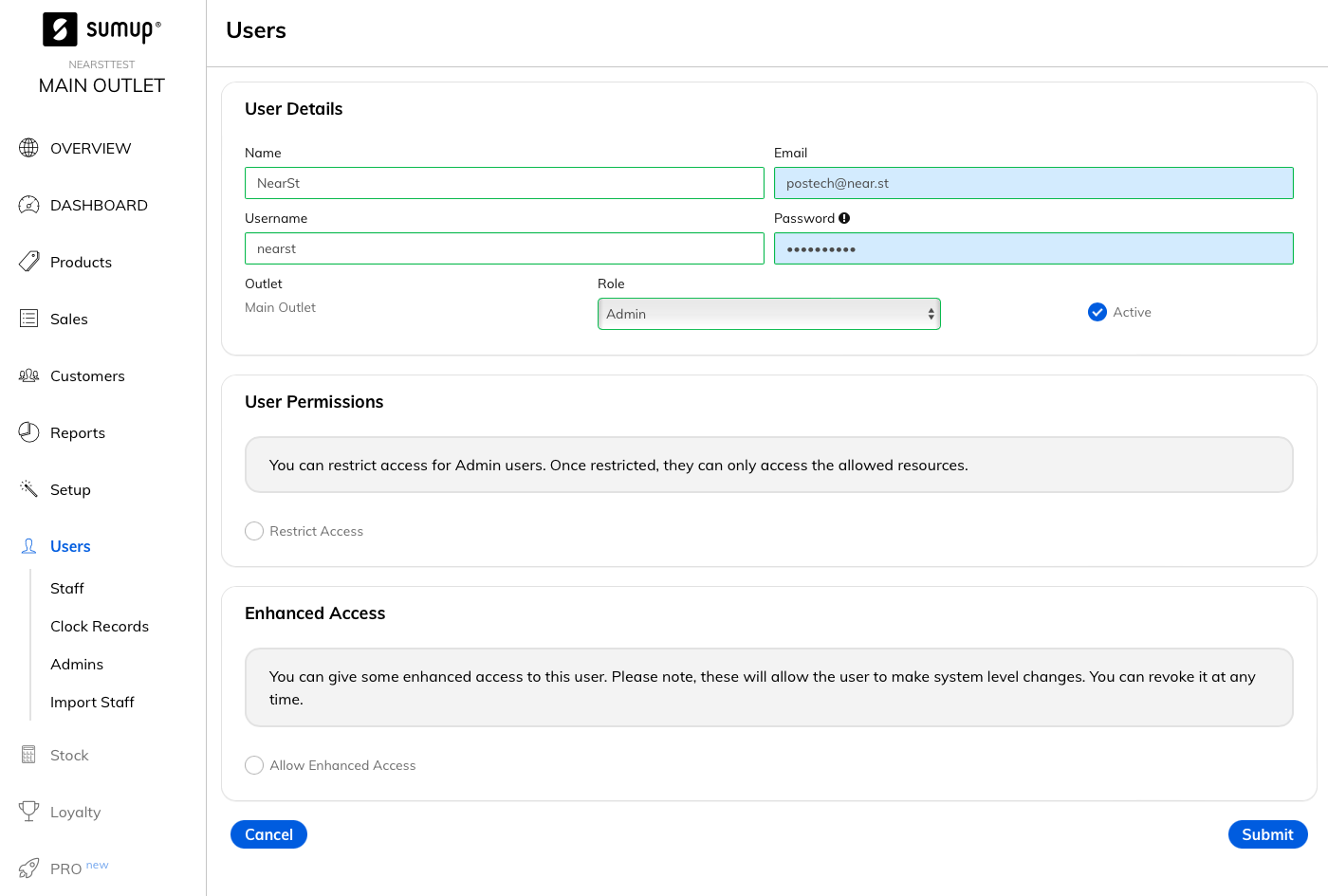Click the password info icon
1328x896 pixels.
844,218
